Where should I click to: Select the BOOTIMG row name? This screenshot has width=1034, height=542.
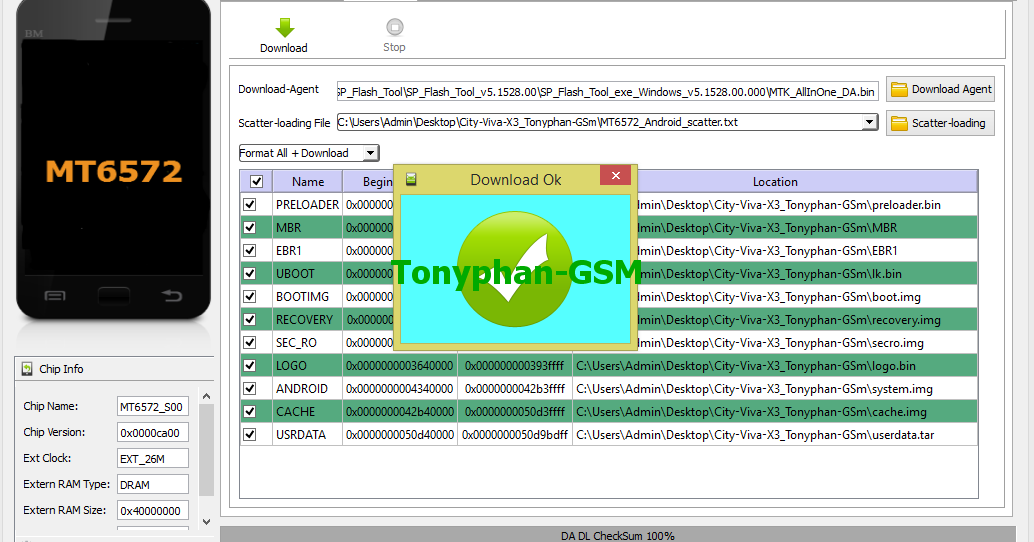(x=302, y=297)
